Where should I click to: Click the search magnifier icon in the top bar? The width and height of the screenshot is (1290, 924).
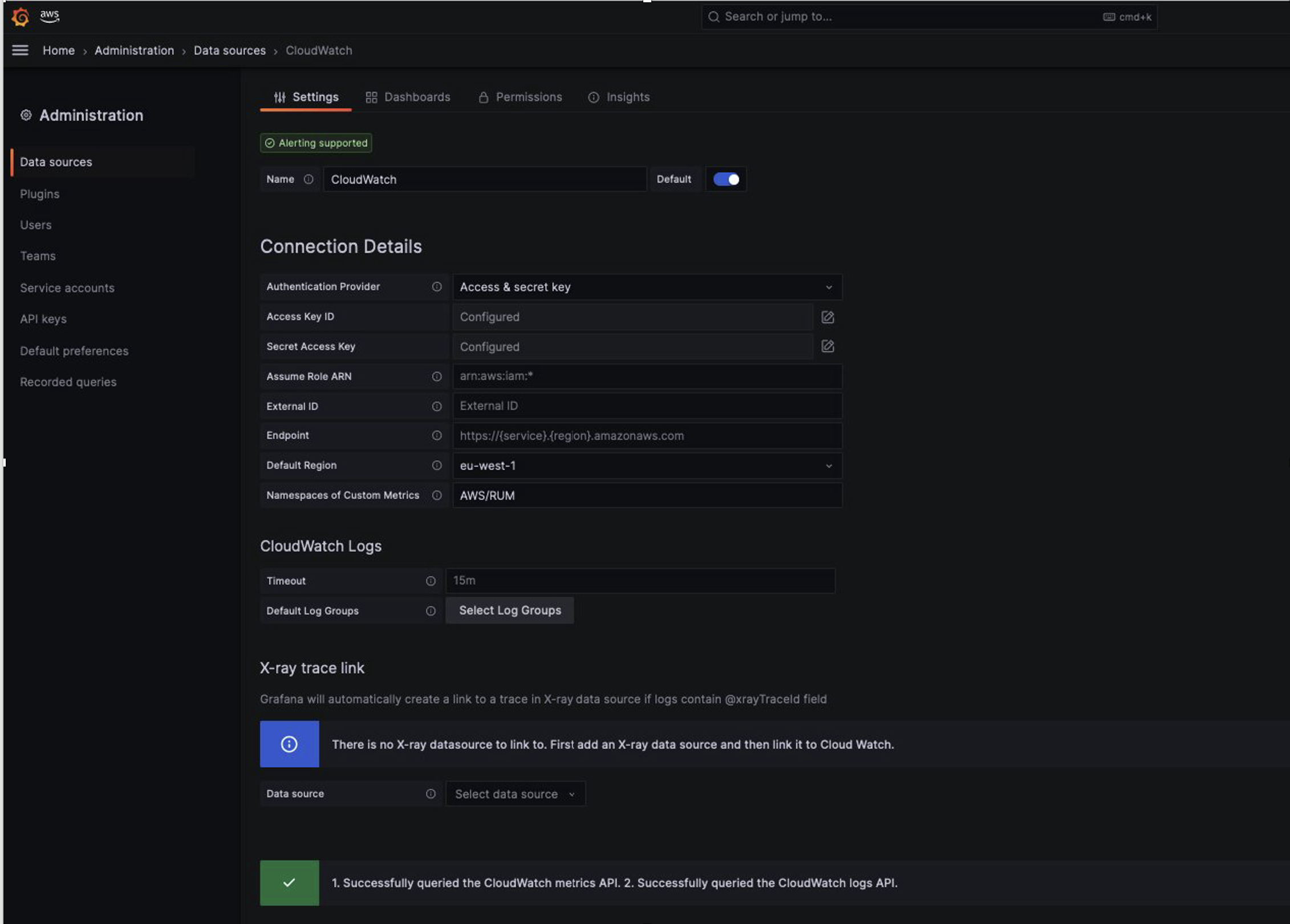point(713,17)
